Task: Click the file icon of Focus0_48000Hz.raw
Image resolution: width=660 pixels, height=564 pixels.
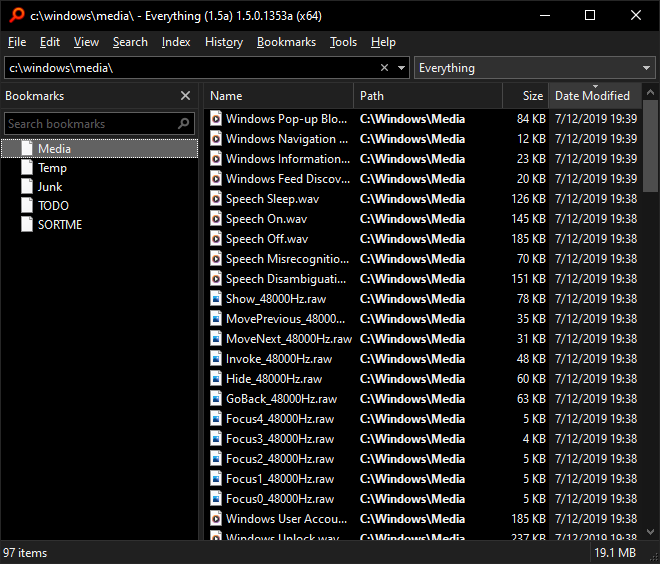Action: point(216,499)
